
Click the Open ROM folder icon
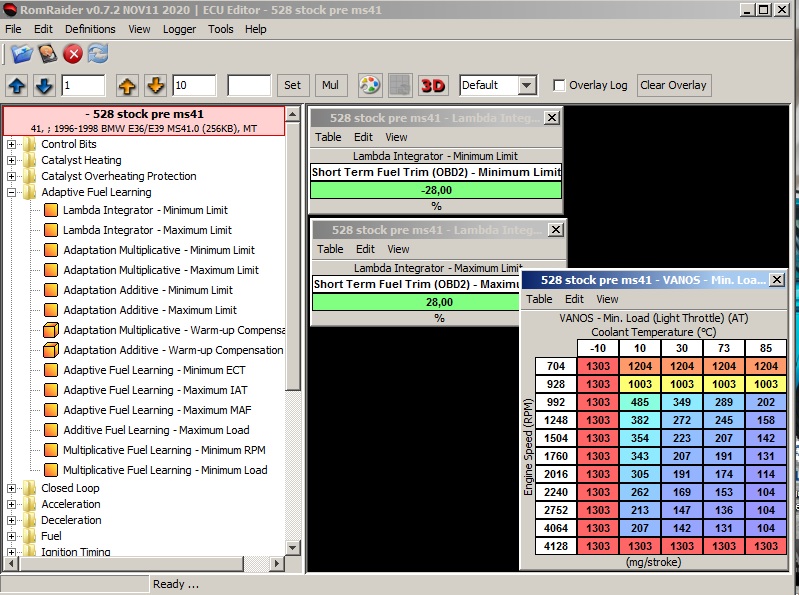click(21, 53)
